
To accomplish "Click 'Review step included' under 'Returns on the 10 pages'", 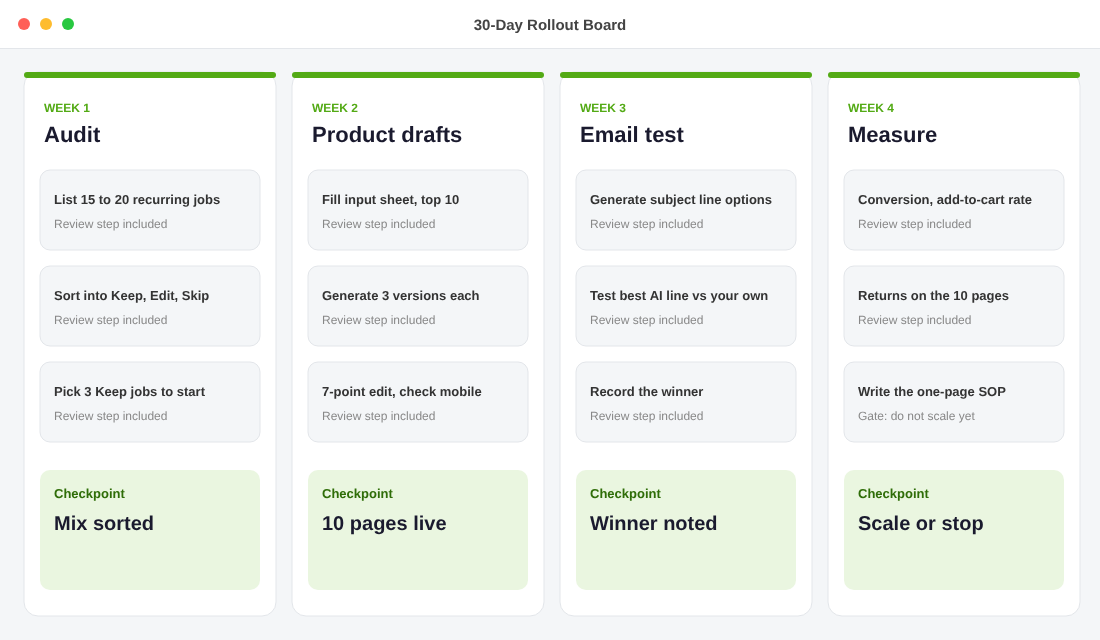I will click(x=914, y=320).
